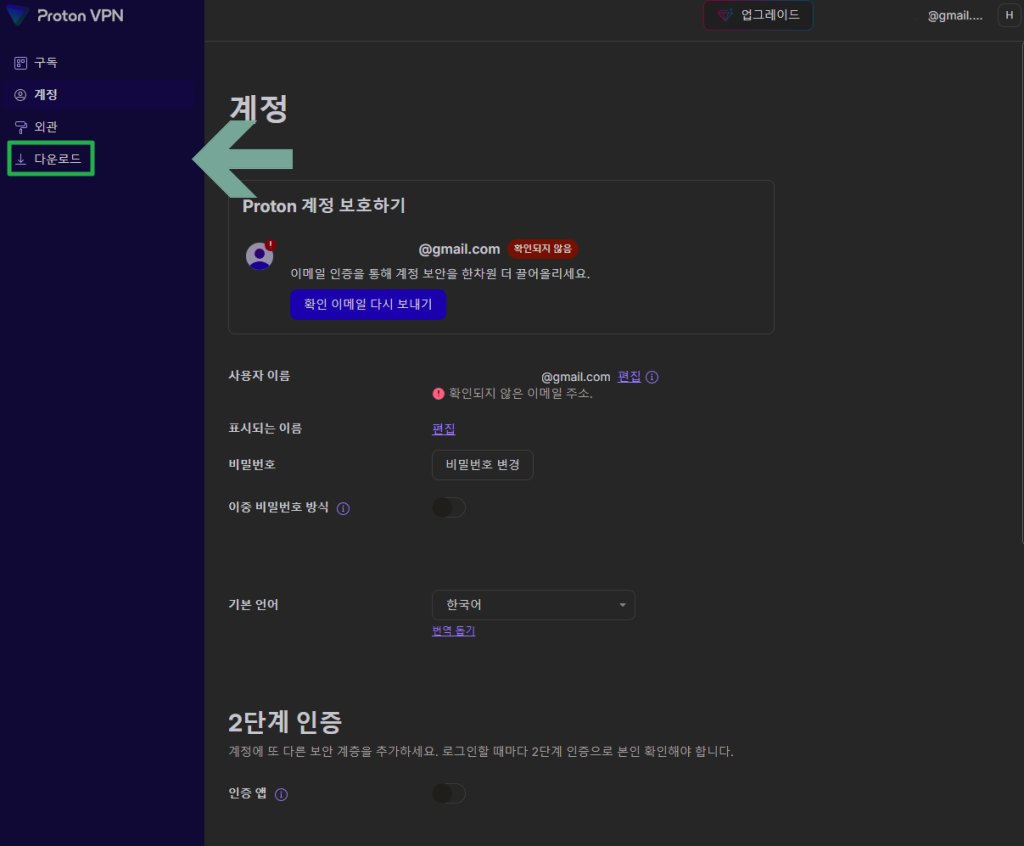
Task: Open the 번역 돕기 link
Action: 453,631
